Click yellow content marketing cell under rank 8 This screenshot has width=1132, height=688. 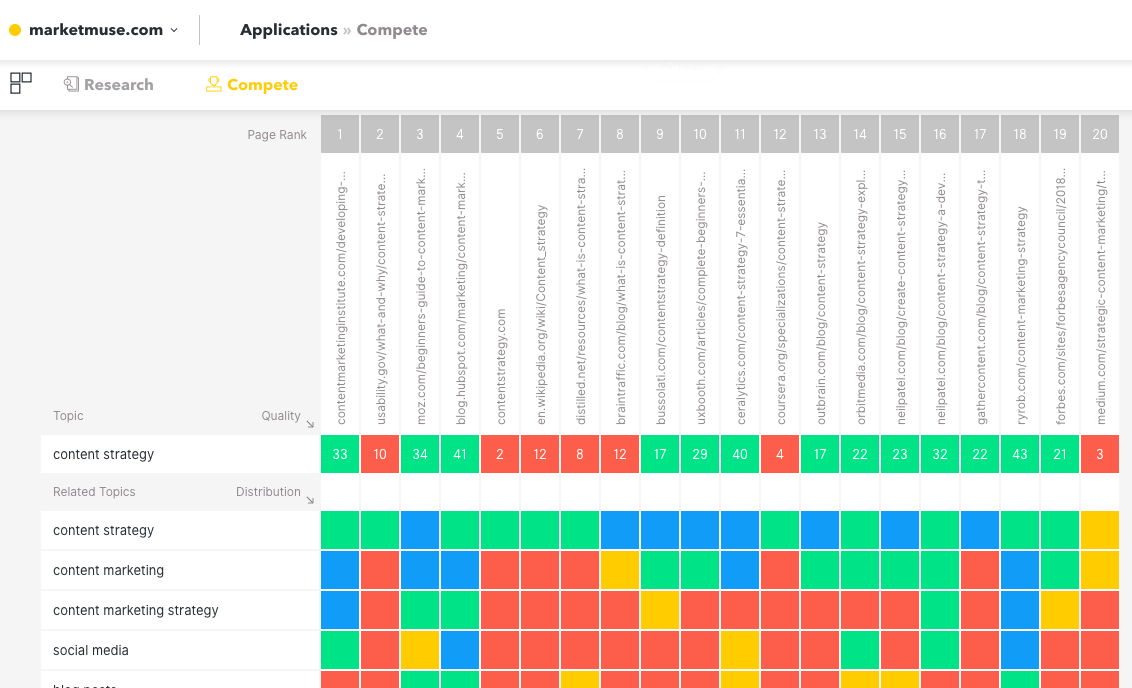pyautogui.click(x=619, y=570)
